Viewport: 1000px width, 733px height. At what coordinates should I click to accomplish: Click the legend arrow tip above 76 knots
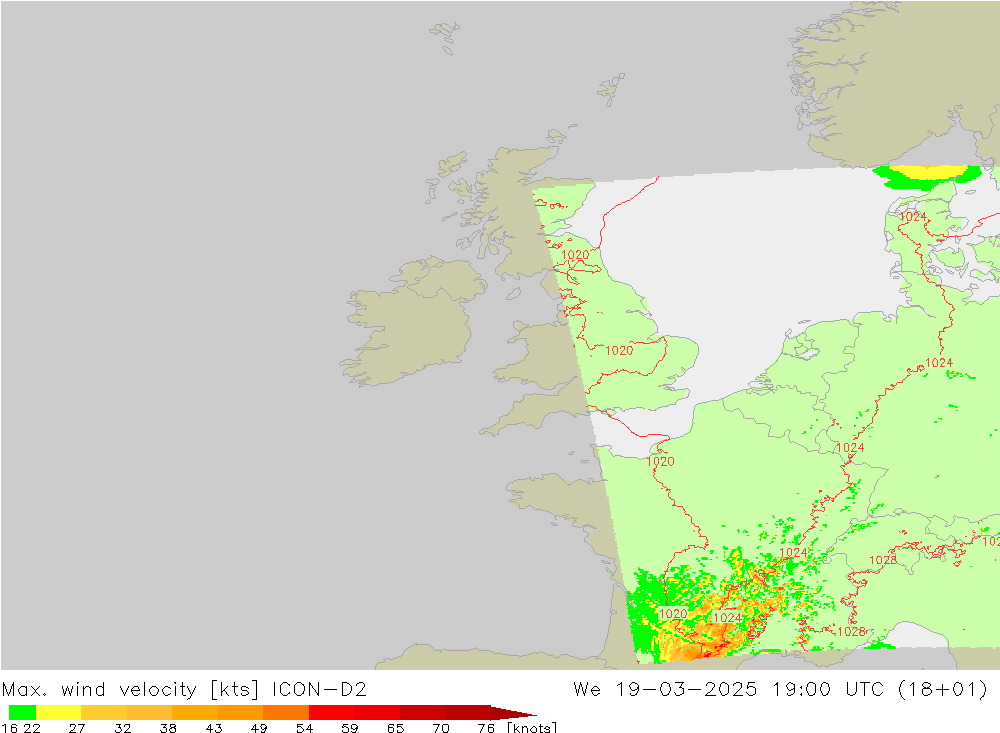click(513, 713)
